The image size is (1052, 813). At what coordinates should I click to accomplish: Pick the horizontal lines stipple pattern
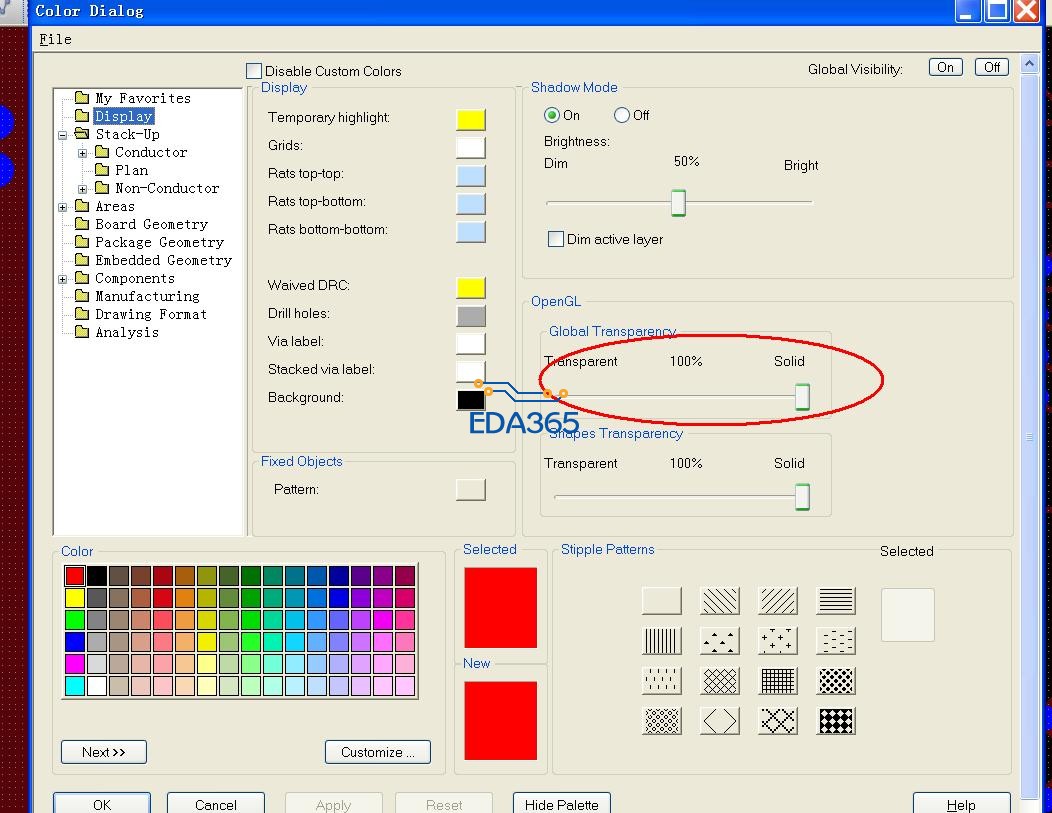point(836,600)
